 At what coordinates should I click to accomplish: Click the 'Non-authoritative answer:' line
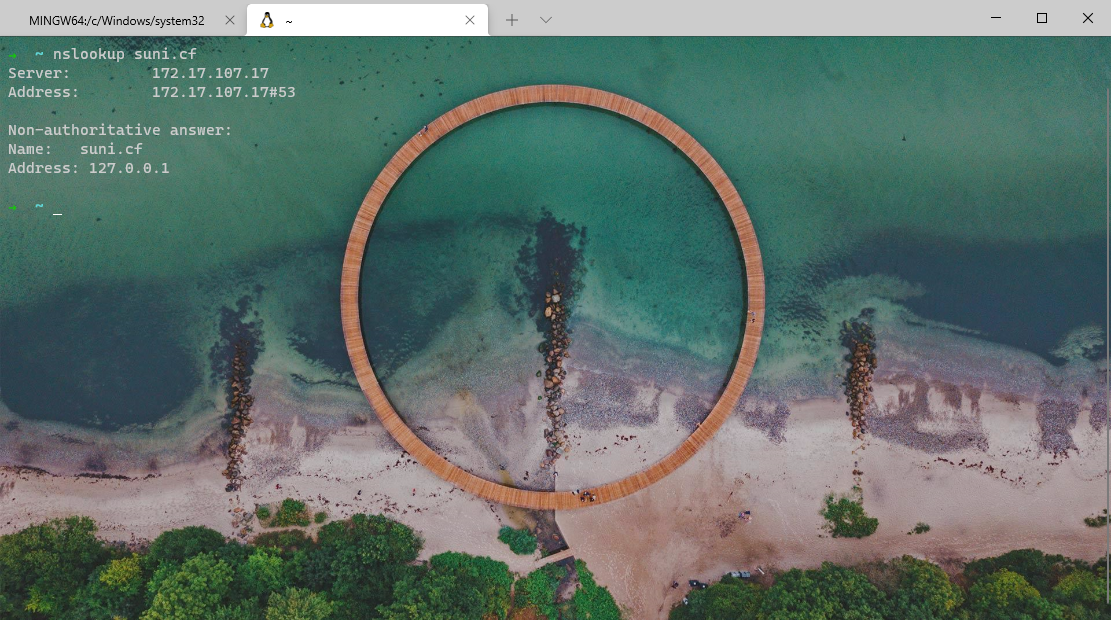point(120,130)
